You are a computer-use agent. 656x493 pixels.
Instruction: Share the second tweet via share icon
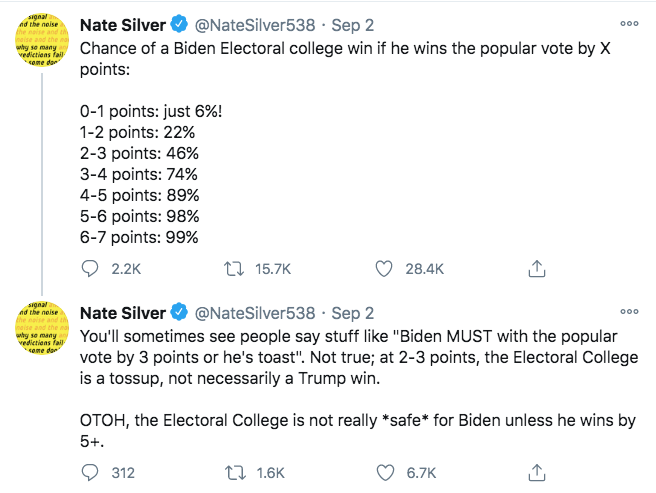(x=537, y=472)
